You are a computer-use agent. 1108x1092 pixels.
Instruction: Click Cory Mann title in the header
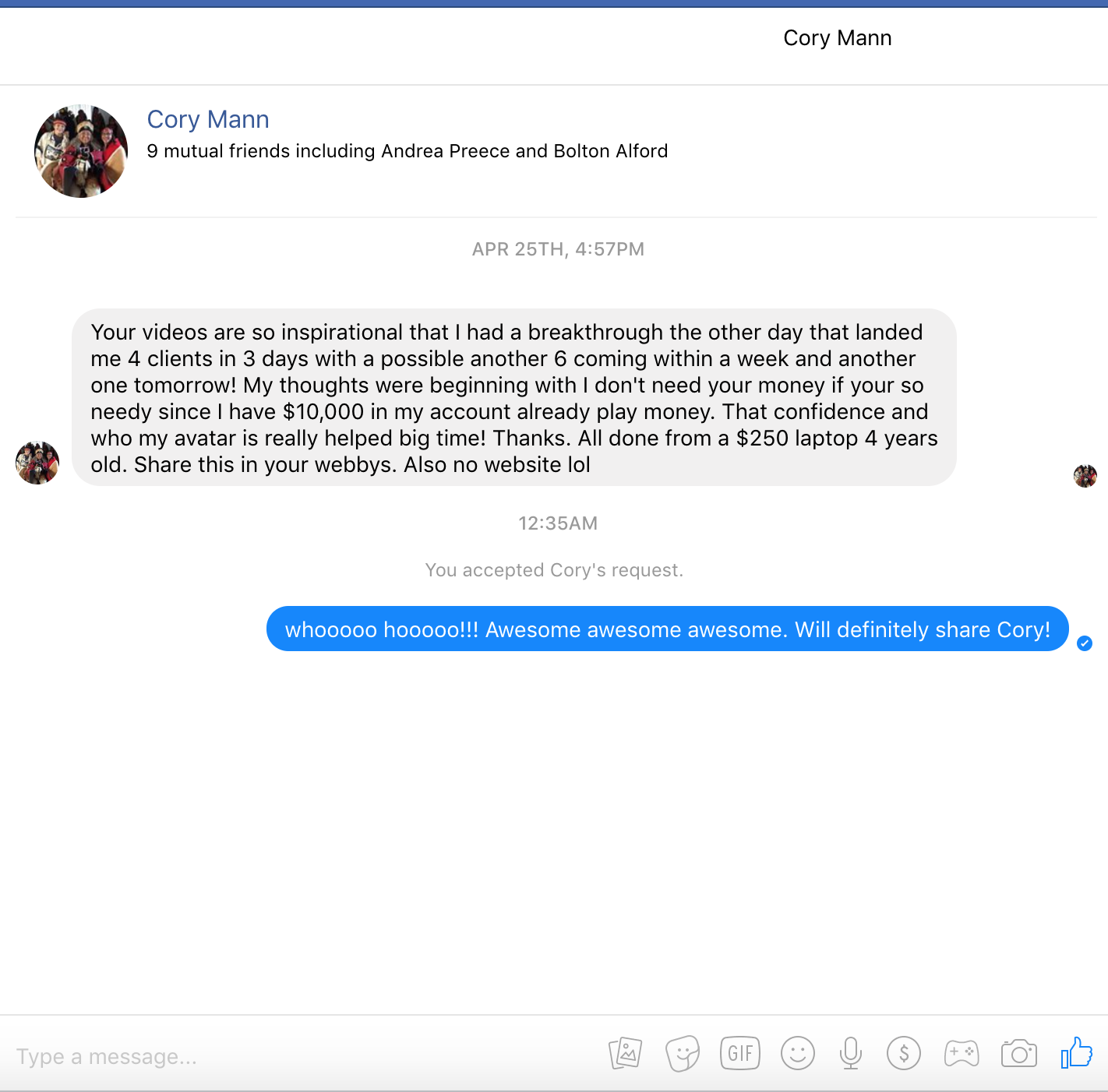838,37
